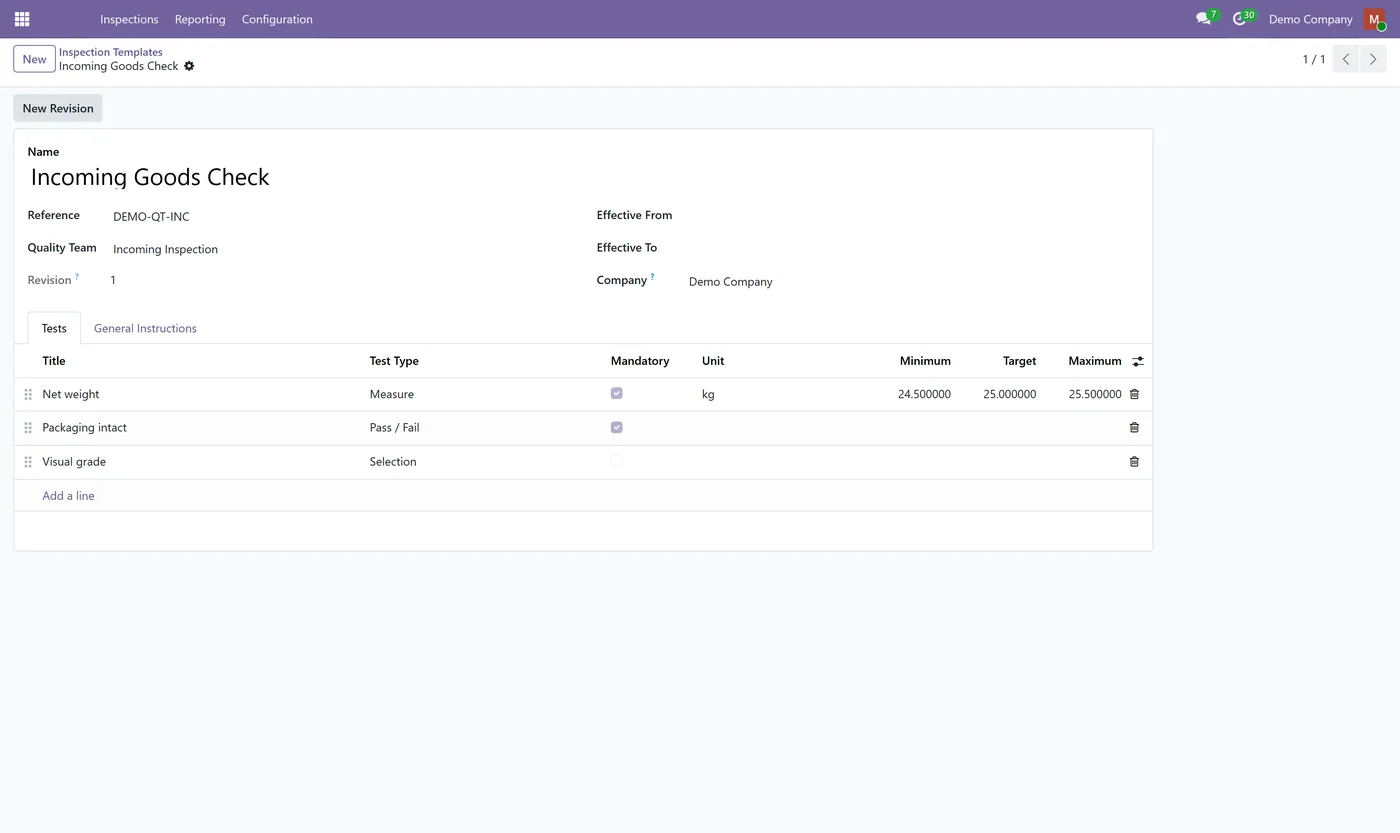Open Test Type dropdown showing Pass / Fail

click(x=484, y=427)
